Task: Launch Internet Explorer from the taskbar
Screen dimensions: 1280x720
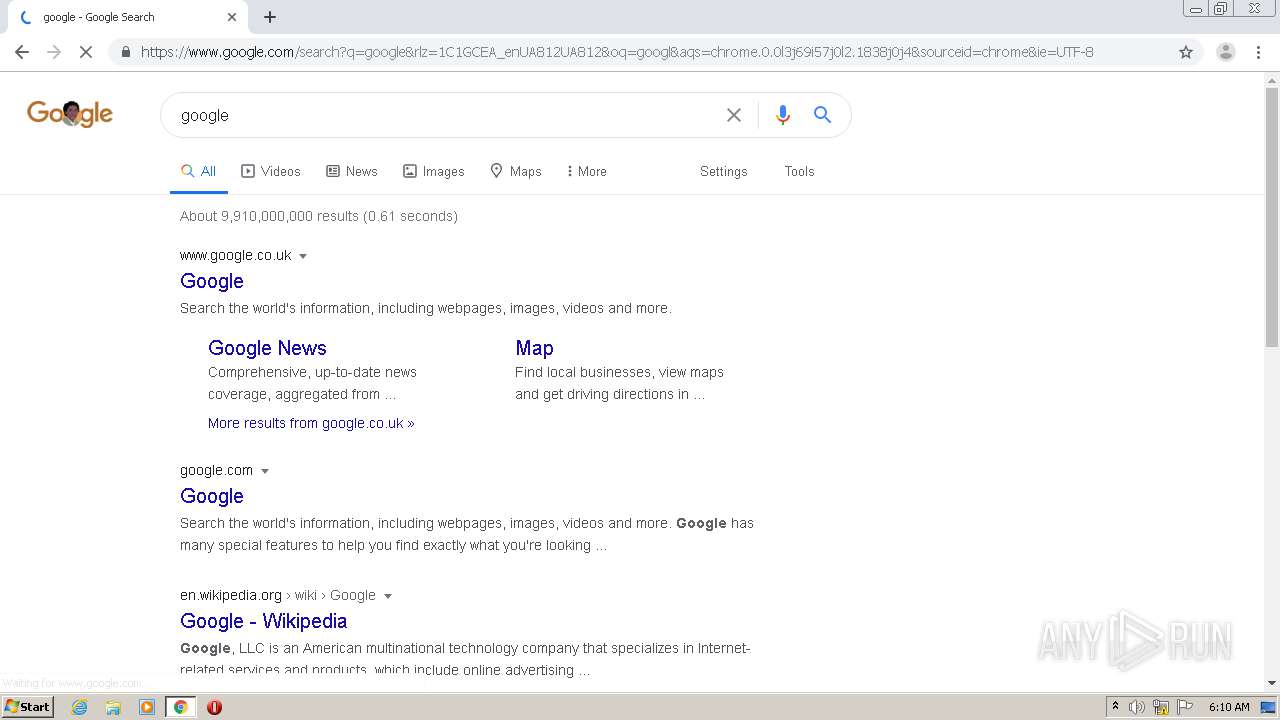Action: (x=79, y=707)
